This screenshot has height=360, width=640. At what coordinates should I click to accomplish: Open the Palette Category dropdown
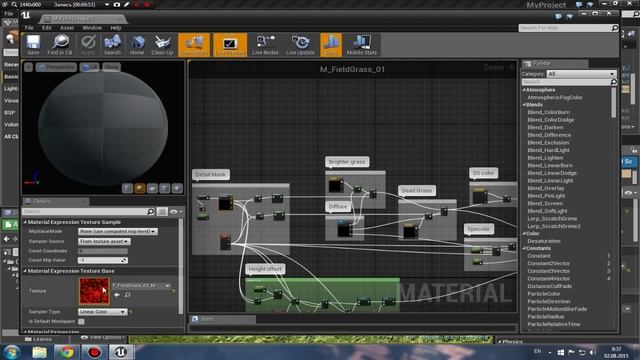pyautogui.click(x=581, y=74)
